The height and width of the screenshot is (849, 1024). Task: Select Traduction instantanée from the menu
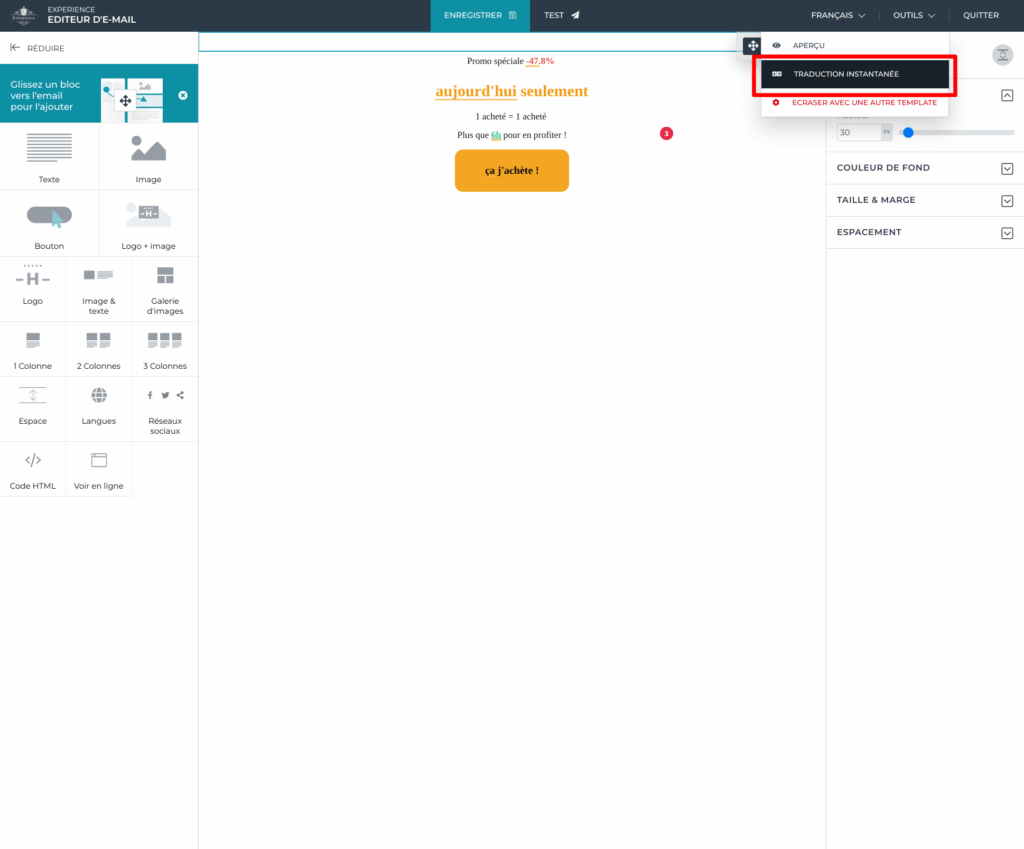pos(854,73)
